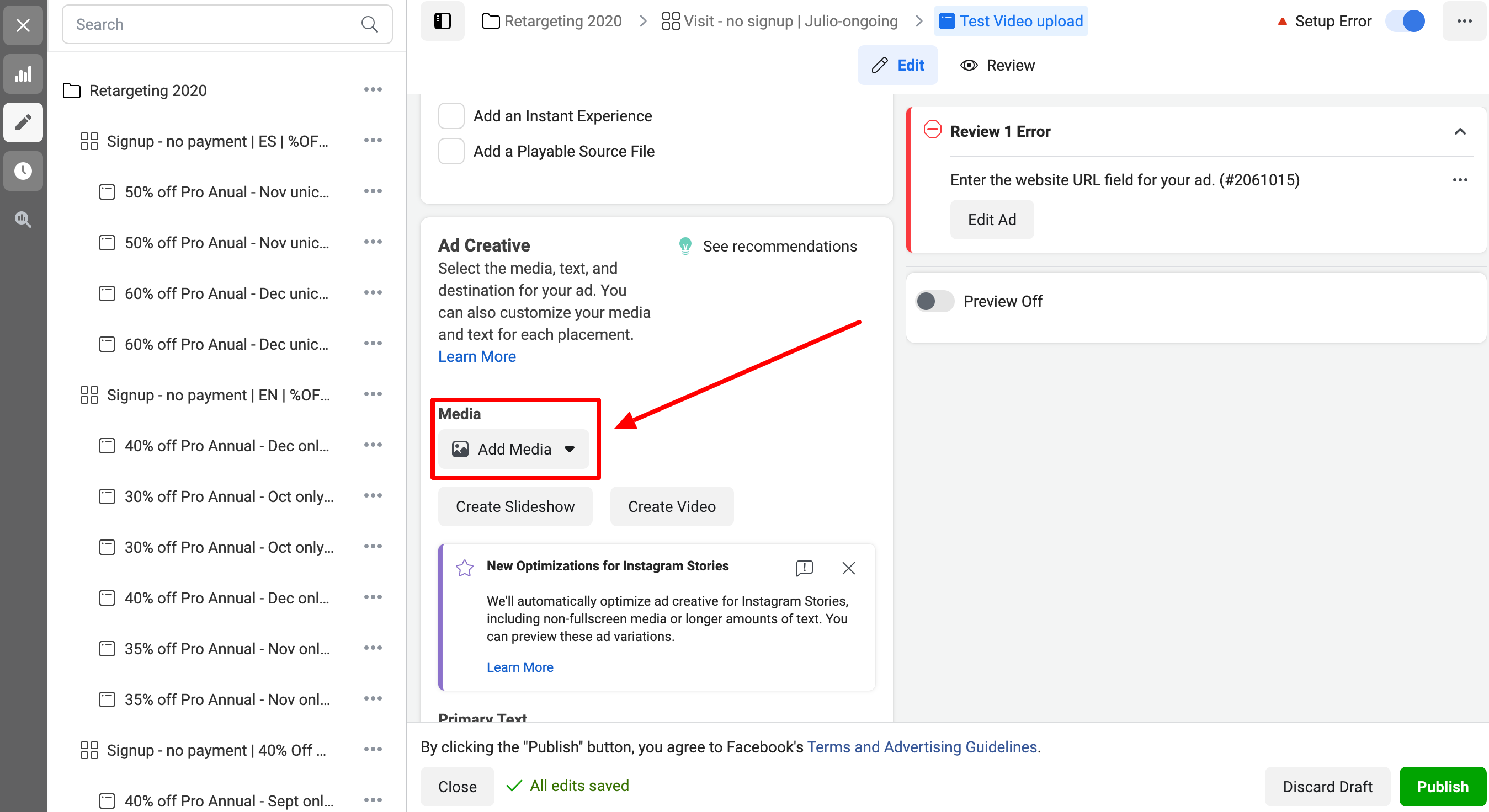
Task: Open Terms and Advertising Guidelines link
Action: coord(922,747)
